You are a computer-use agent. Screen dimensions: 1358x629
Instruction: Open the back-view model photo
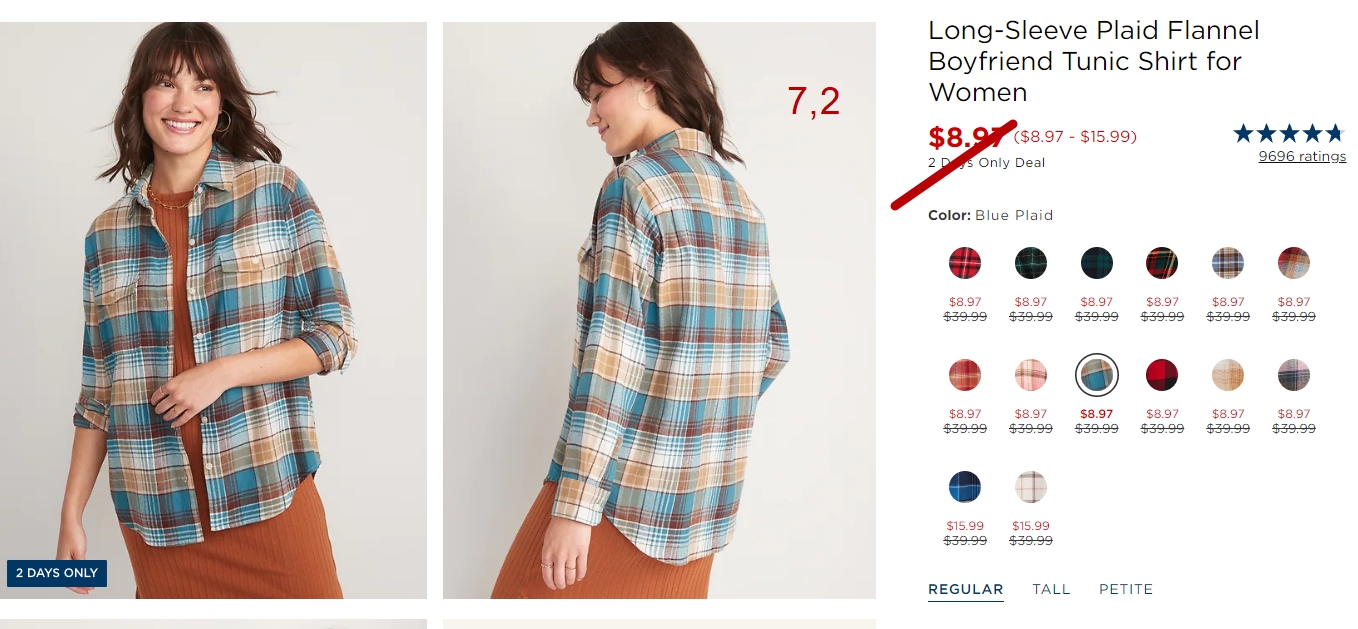[x=659, y=310]
